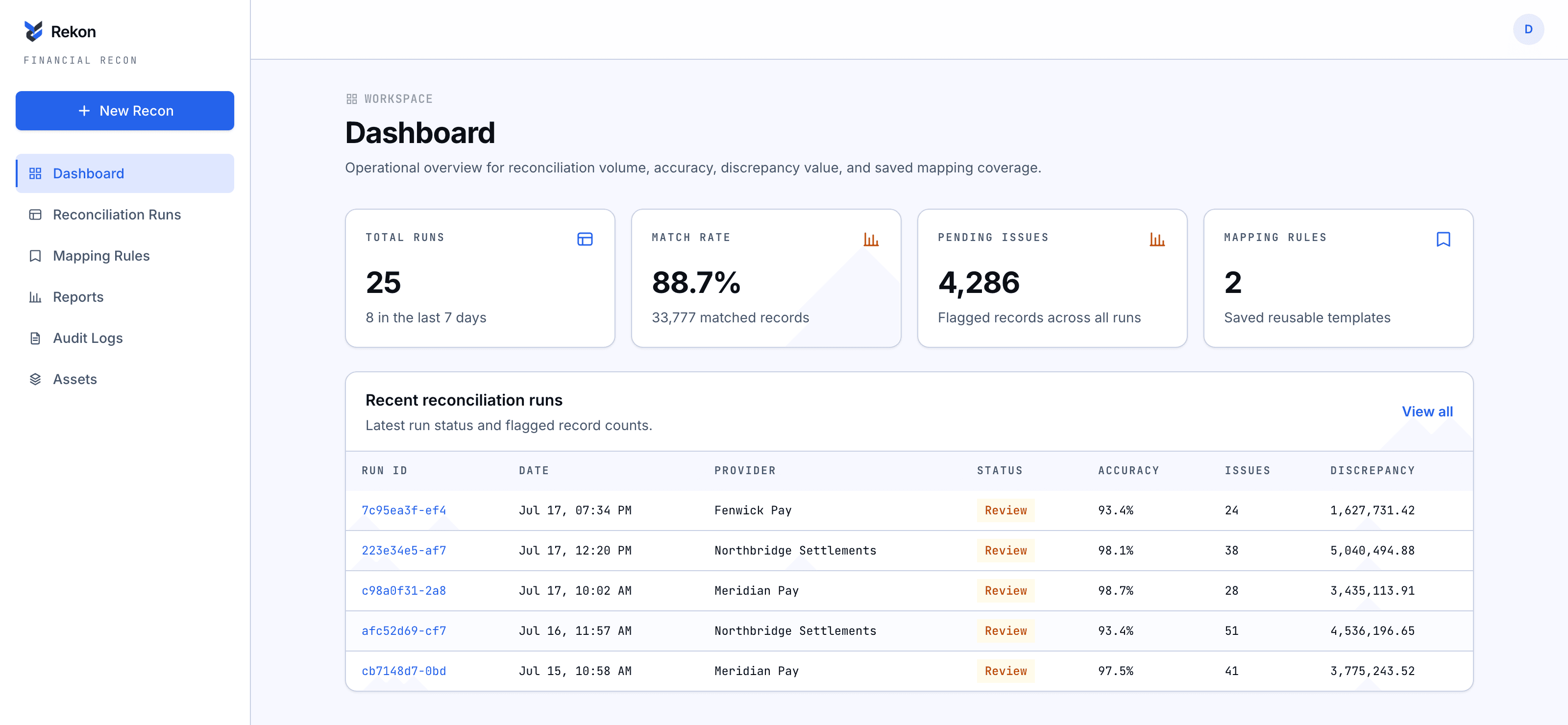Click discrepancy 1,627,731.42
Screen dimensions: 1568x725
click(x=1372, y=510)
